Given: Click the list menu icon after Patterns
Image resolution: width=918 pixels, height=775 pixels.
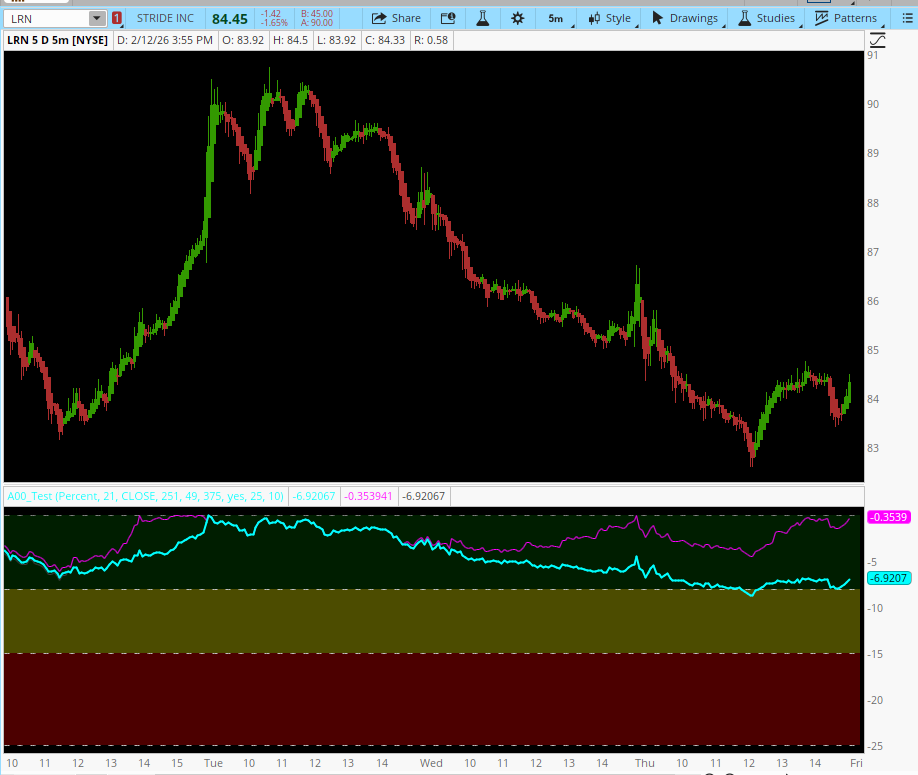Looking at the screenshot, I should point(903,18).
